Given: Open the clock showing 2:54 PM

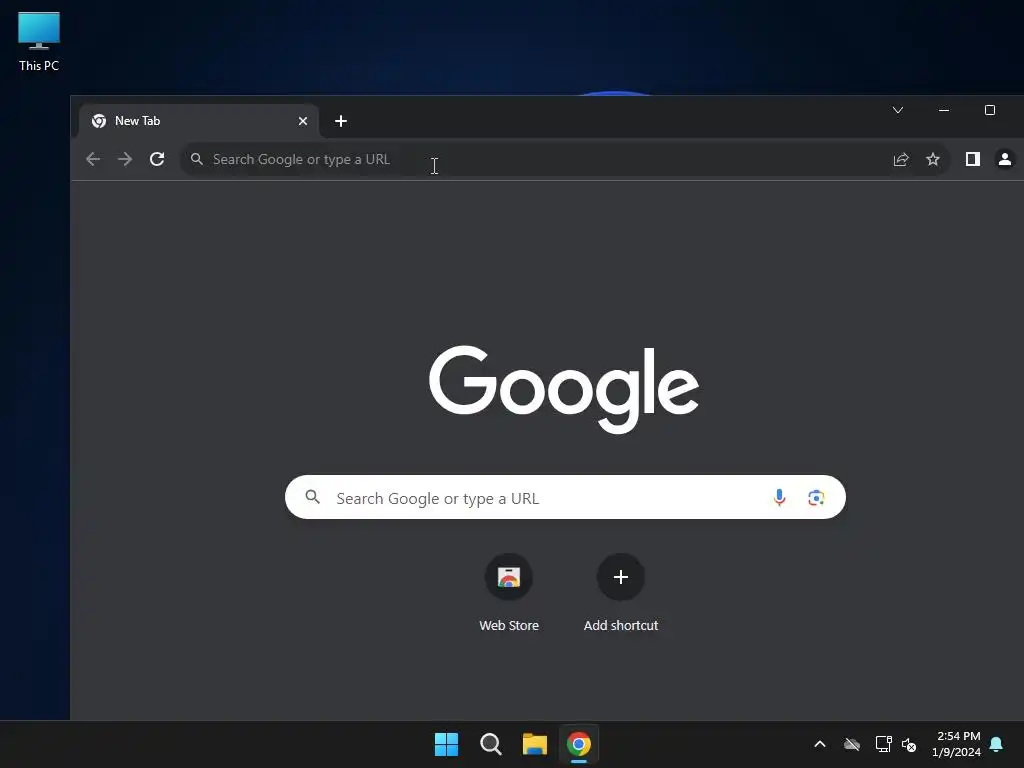Looking at the screenshot, I should point(957,744).
